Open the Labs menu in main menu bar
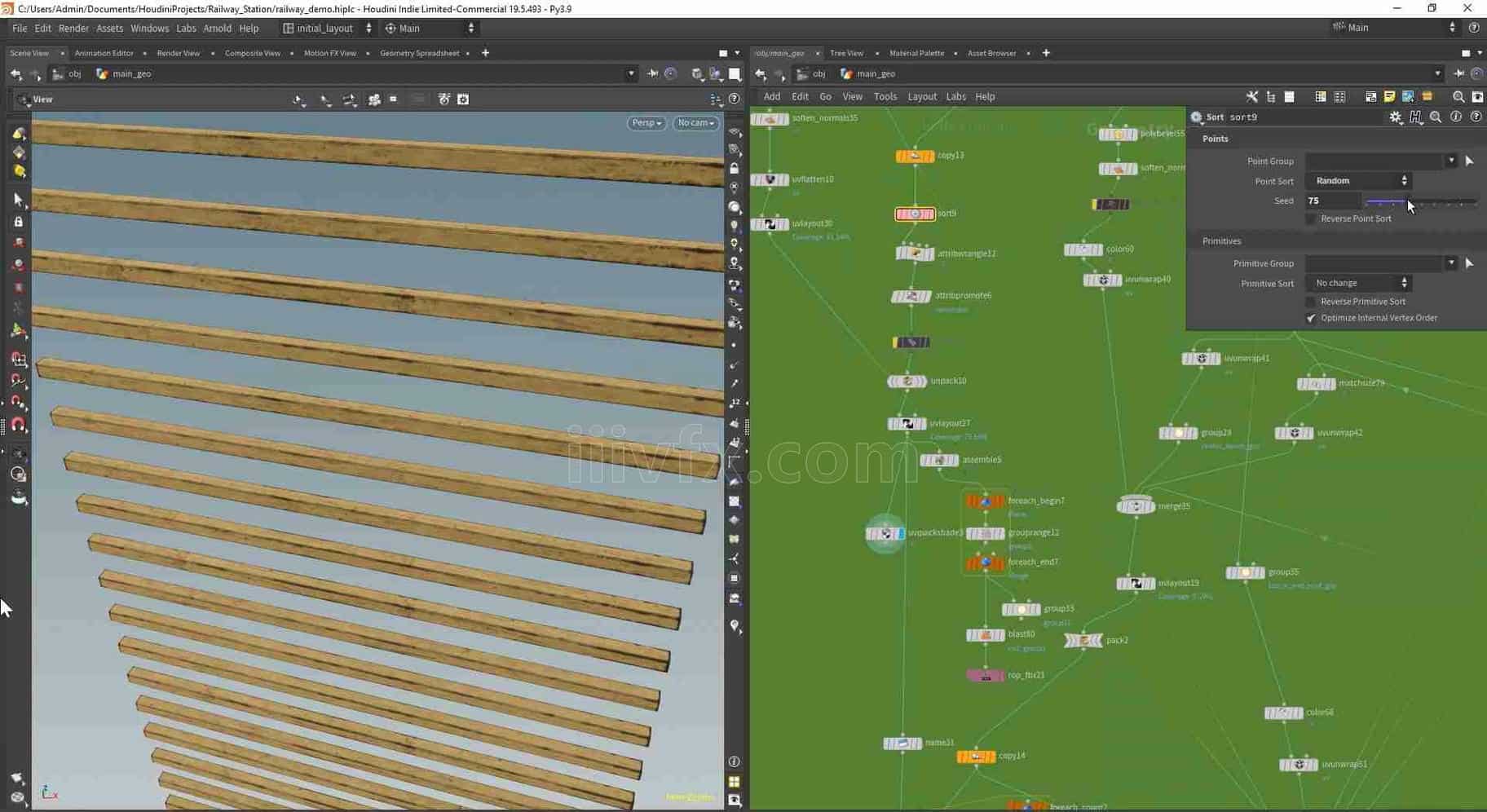This screenshot has height=812, width=1487. coord(186,29)
